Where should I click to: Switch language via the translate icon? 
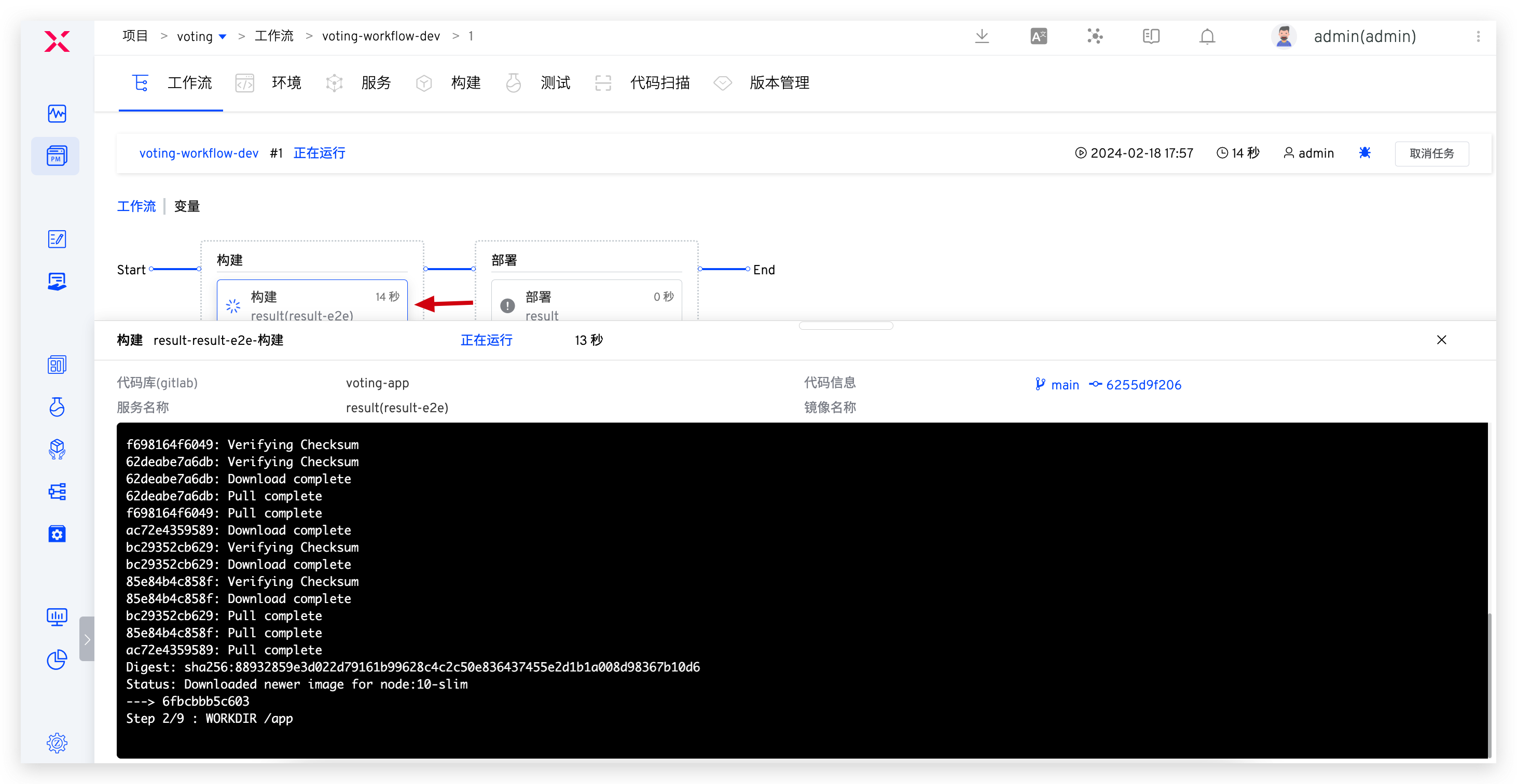click(1038, 36)
